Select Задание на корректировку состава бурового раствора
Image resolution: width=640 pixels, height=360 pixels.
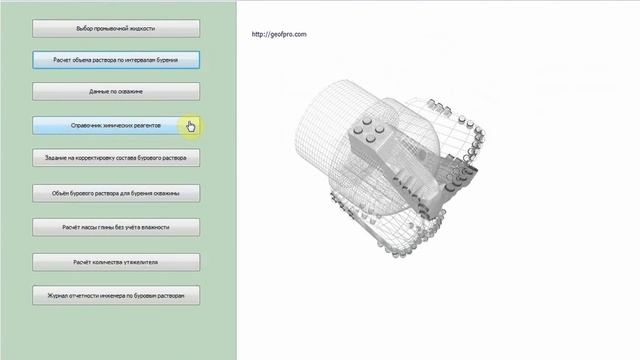(x=116, y=158)
